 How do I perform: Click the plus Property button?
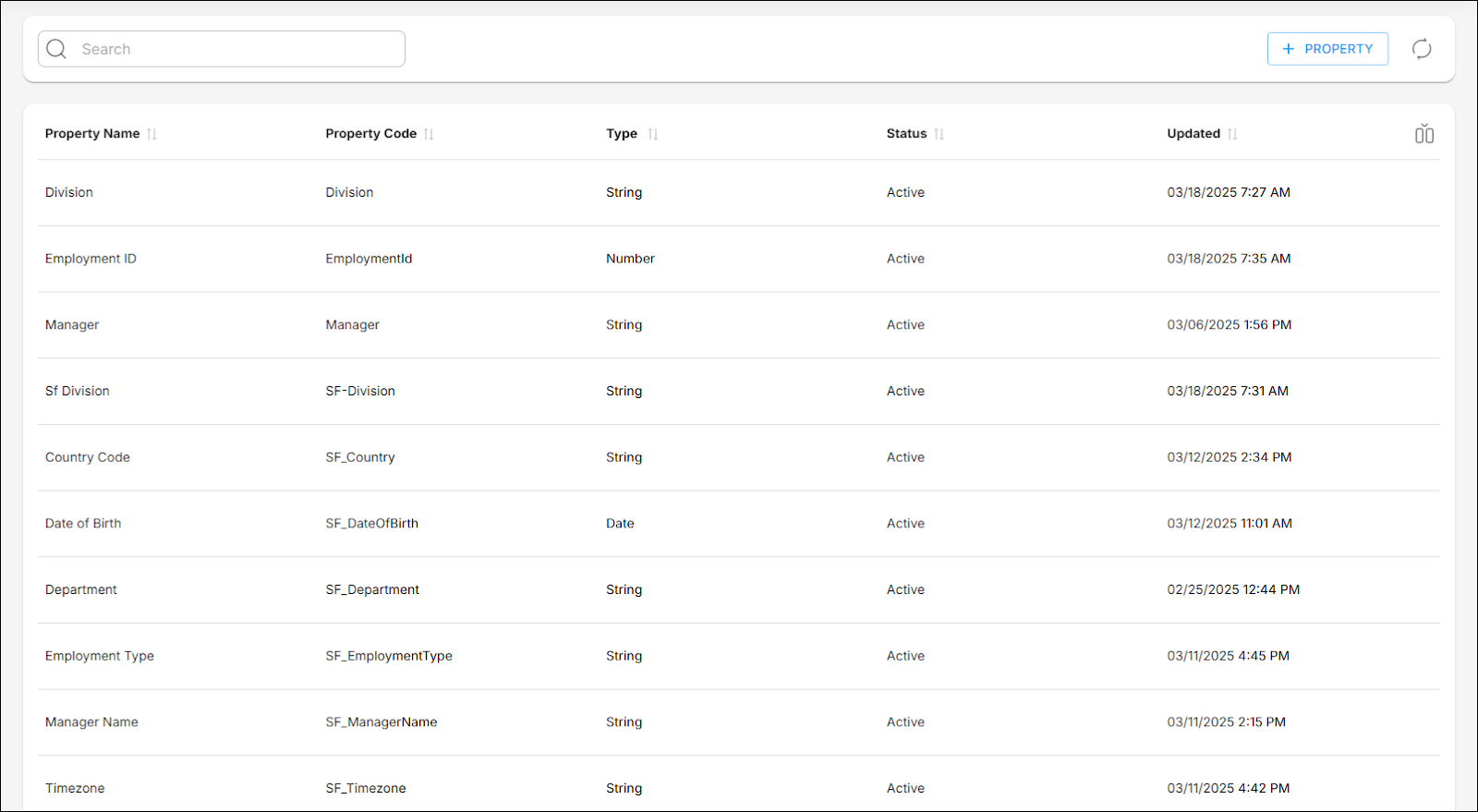pyautogui.click(x=1327, y=49)
